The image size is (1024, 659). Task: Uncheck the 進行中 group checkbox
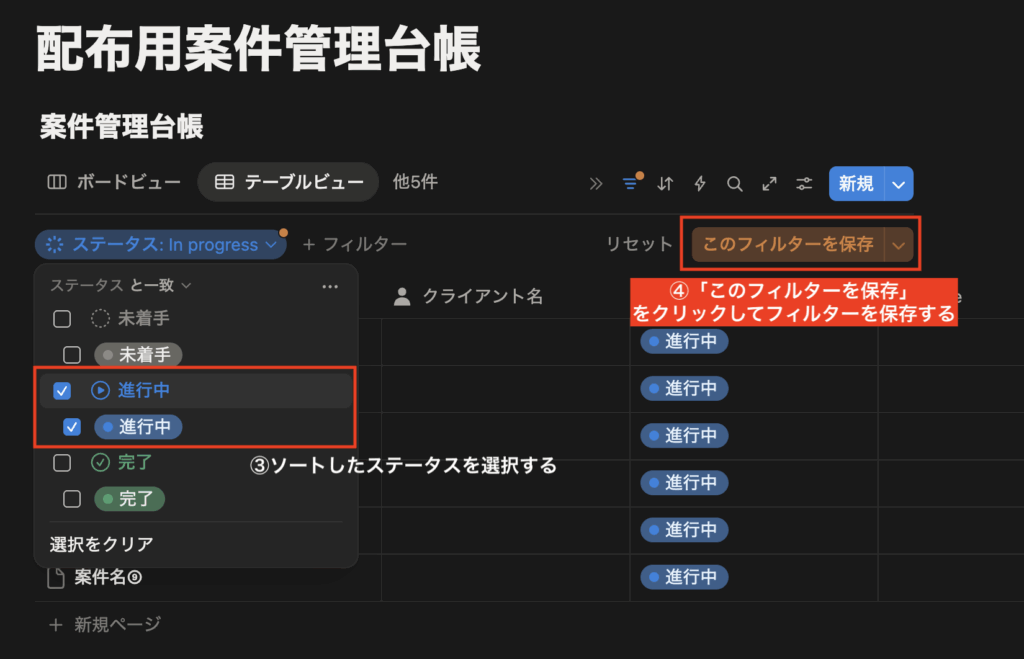62,390
